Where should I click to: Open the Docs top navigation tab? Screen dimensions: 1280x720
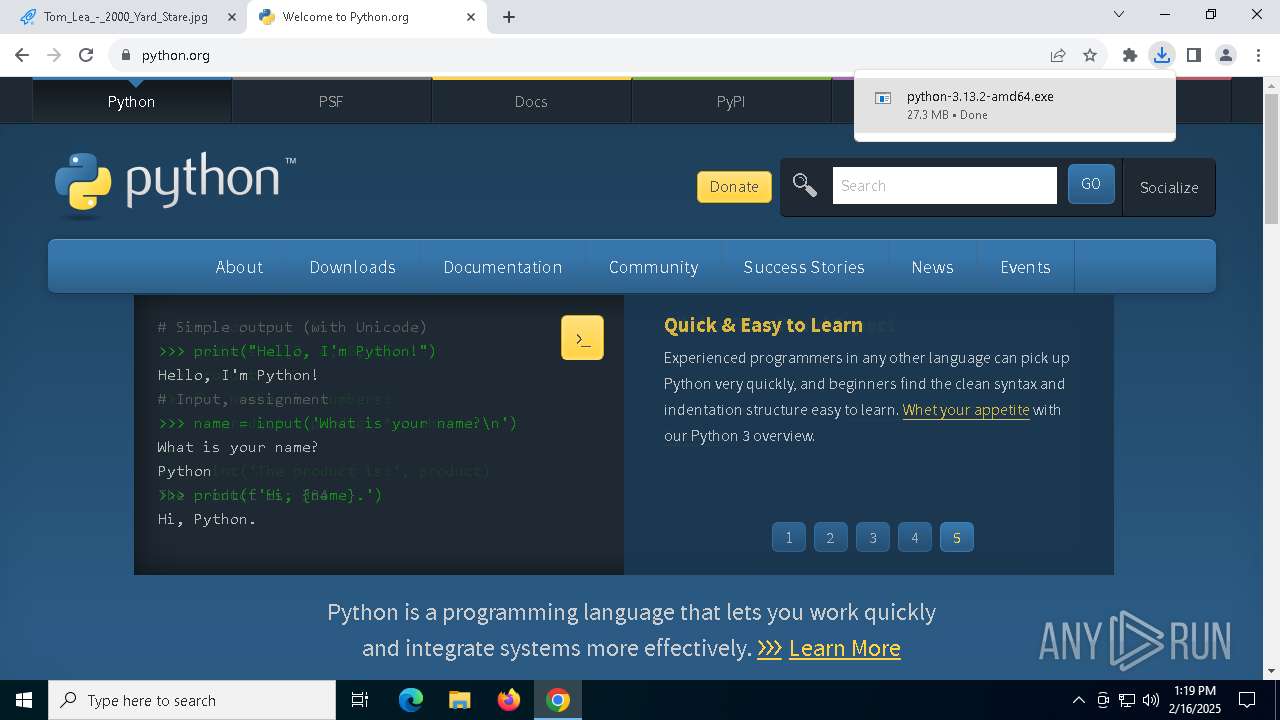pyautogui.click(x=531, y=101)
